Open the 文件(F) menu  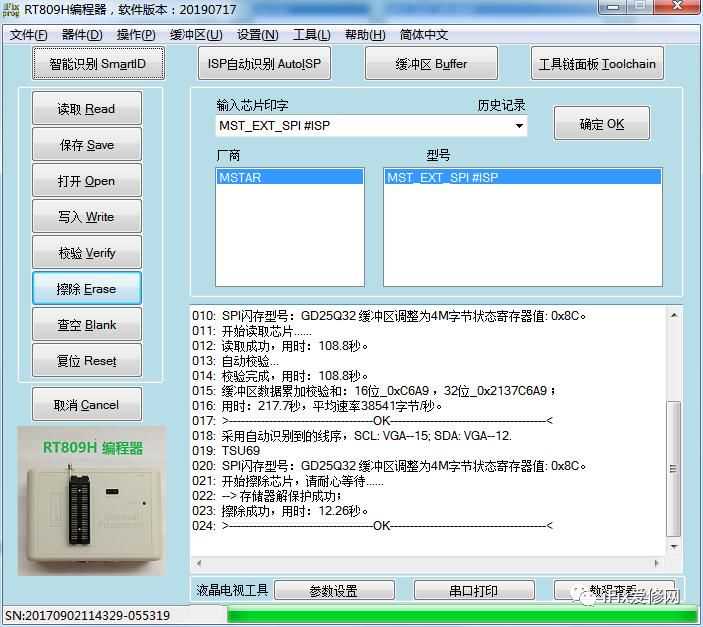pos(28,35)
